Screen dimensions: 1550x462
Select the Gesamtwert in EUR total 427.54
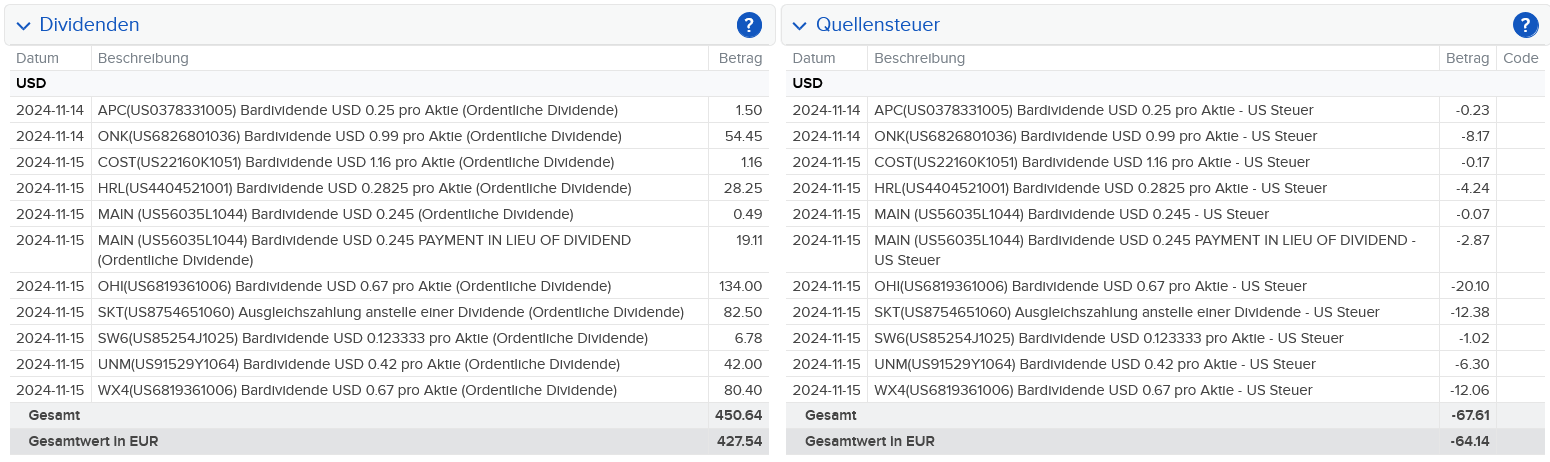pos(740,441)
